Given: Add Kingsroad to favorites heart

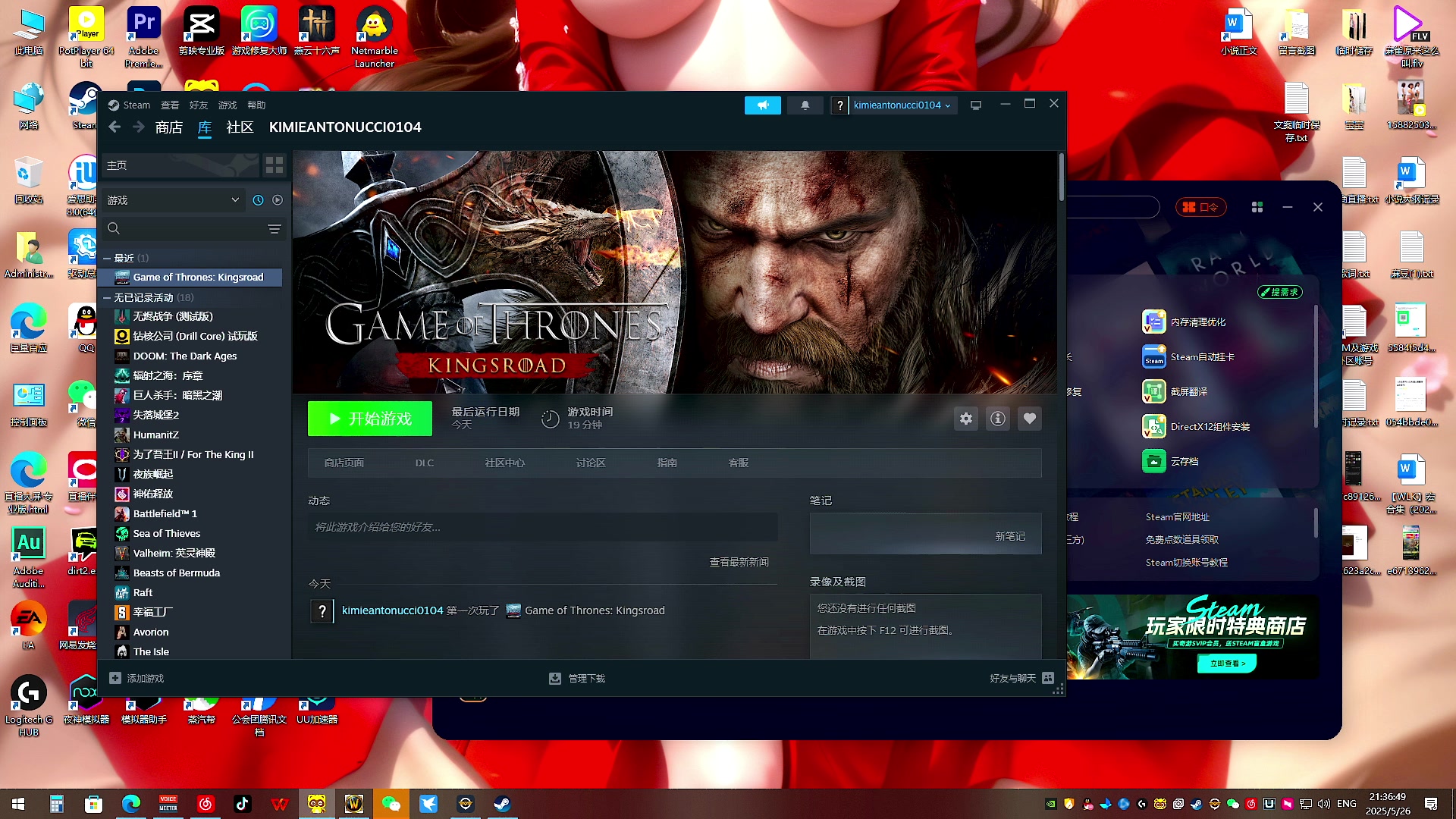Looking at the screenshot, I should coord(1030,419).
